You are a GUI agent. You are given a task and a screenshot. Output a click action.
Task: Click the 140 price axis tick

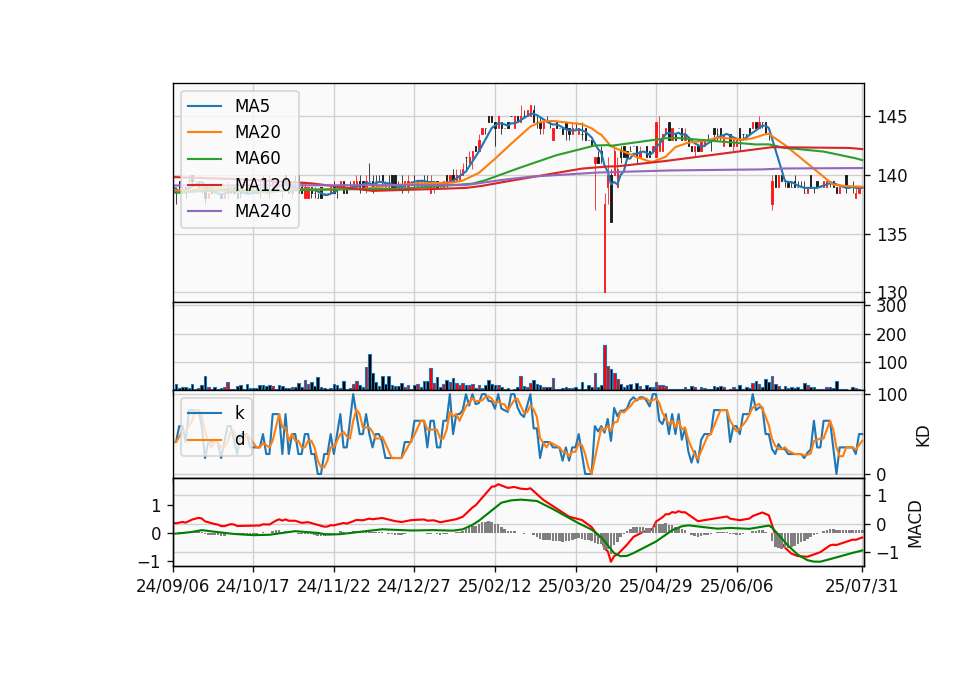(x=892, y=176)
